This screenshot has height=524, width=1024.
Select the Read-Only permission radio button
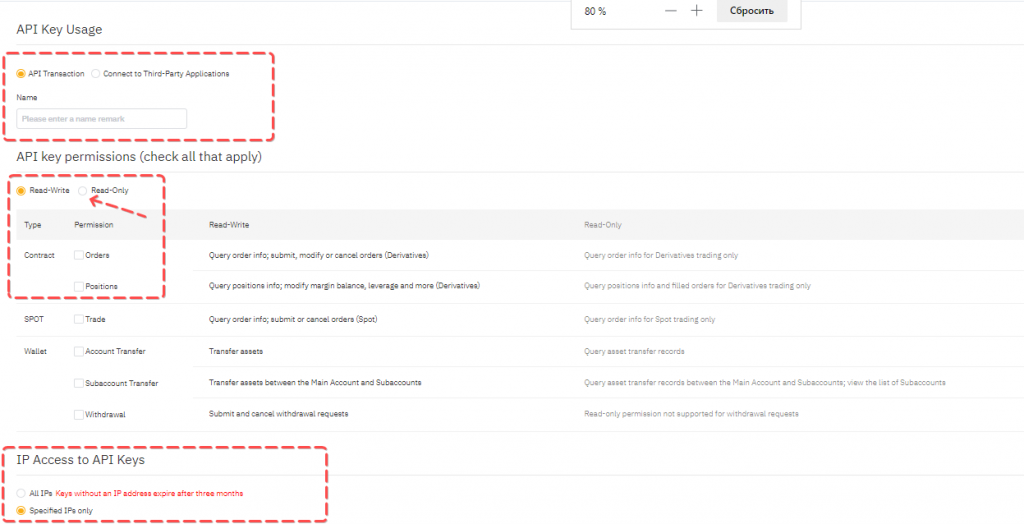82,191
